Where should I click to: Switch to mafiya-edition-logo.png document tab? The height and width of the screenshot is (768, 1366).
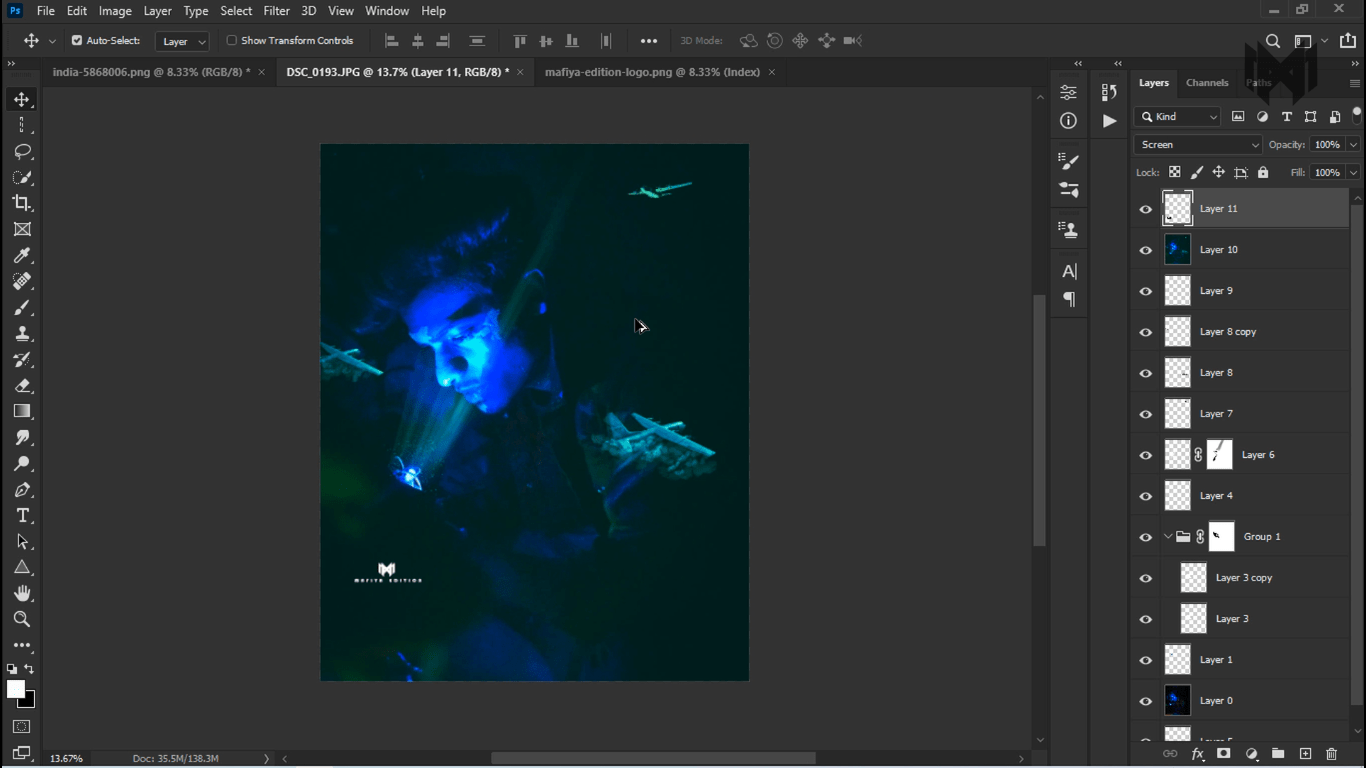[652, 72]
